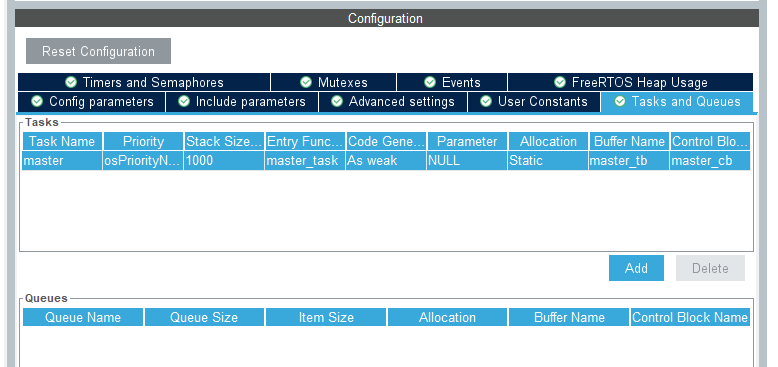The height and width of the screenshot is (367, 778).
Task: Open the Timers and Semaphores tab
Action: (144, 82)
